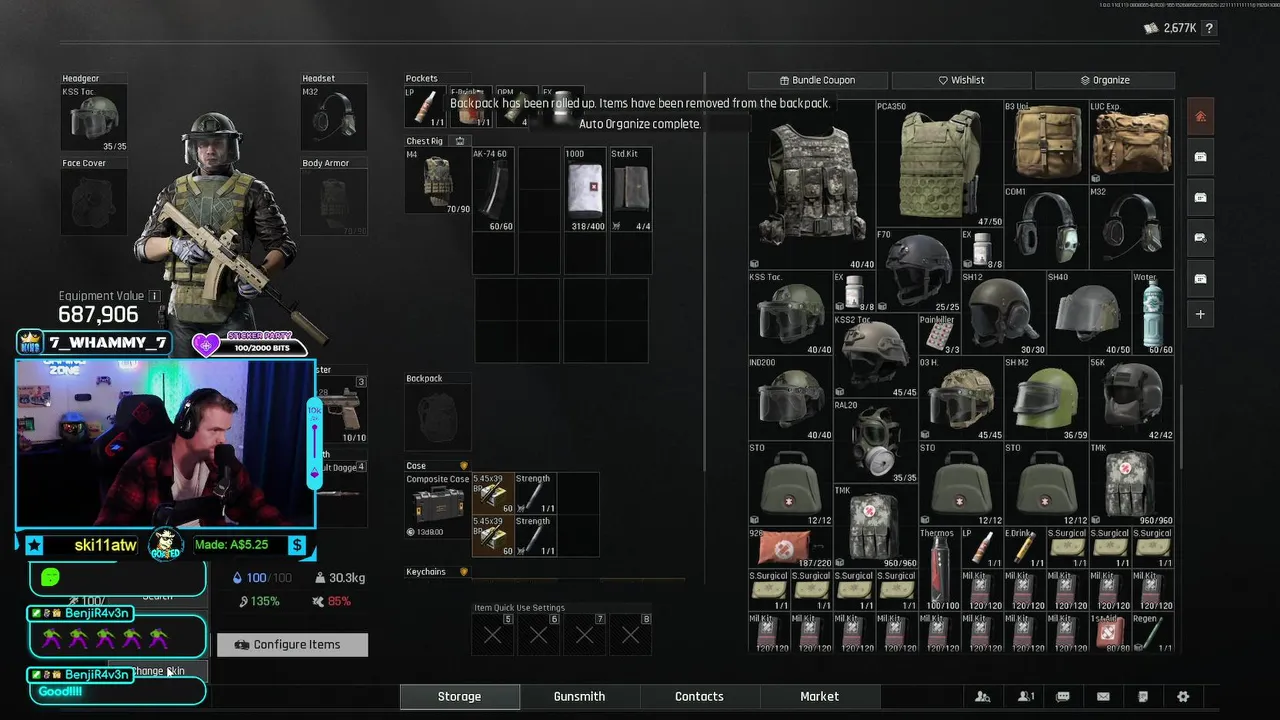Open the chat bubble icon
1280x720 pixels.
[1063, 697]
